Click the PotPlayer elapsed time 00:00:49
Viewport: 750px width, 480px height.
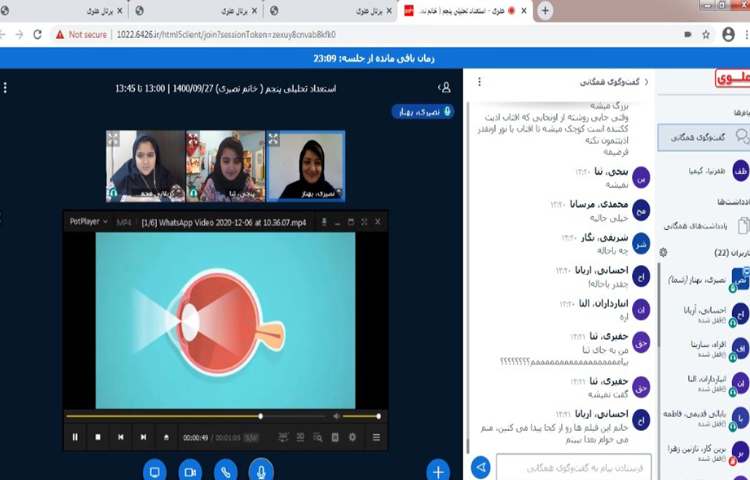(195, 437)
